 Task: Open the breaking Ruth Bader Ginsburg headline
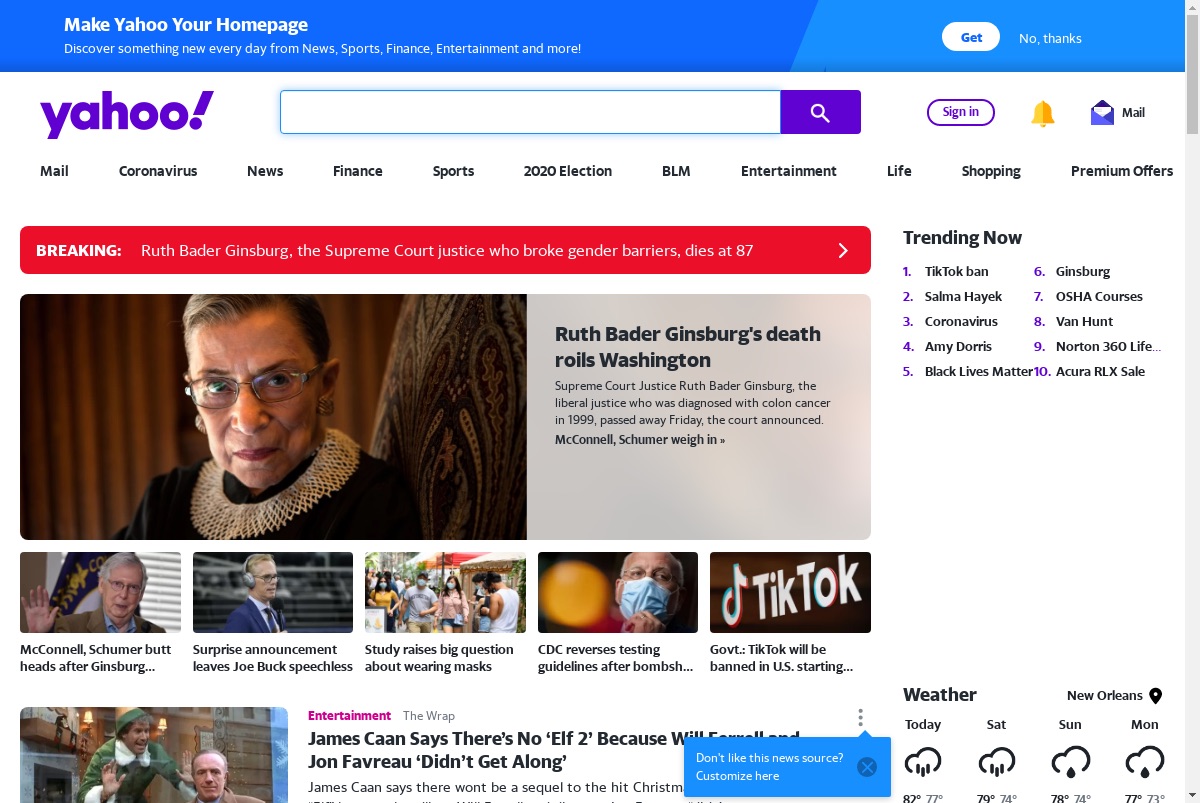(x=447, y=250)
